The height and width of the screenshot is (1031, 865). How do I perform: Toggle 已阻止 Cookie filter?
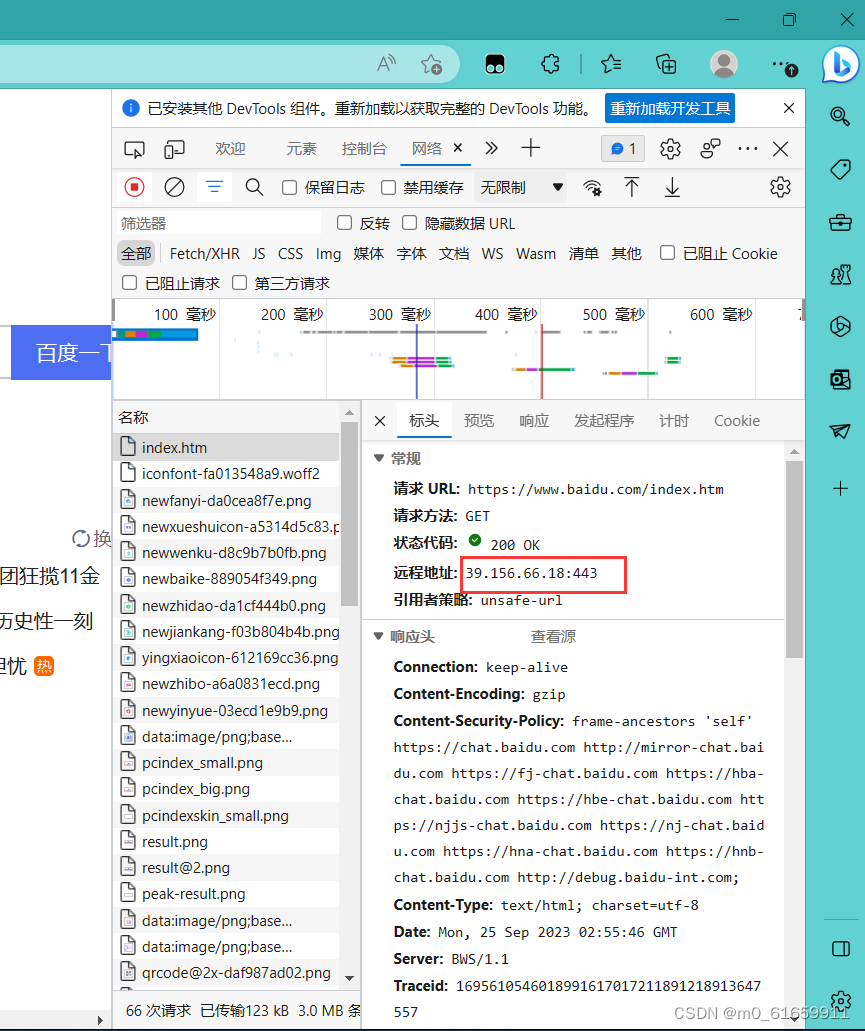[667, 253]
